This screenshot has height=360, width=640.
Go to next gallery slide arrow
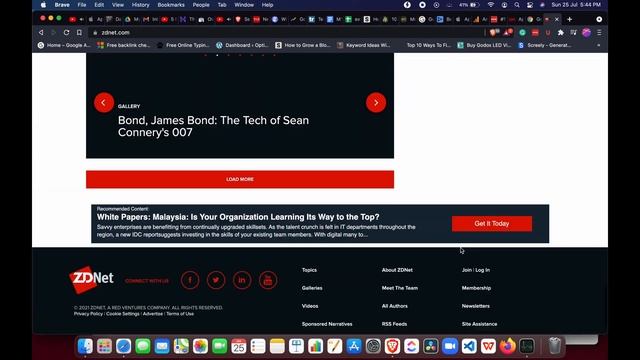point(376,102)
